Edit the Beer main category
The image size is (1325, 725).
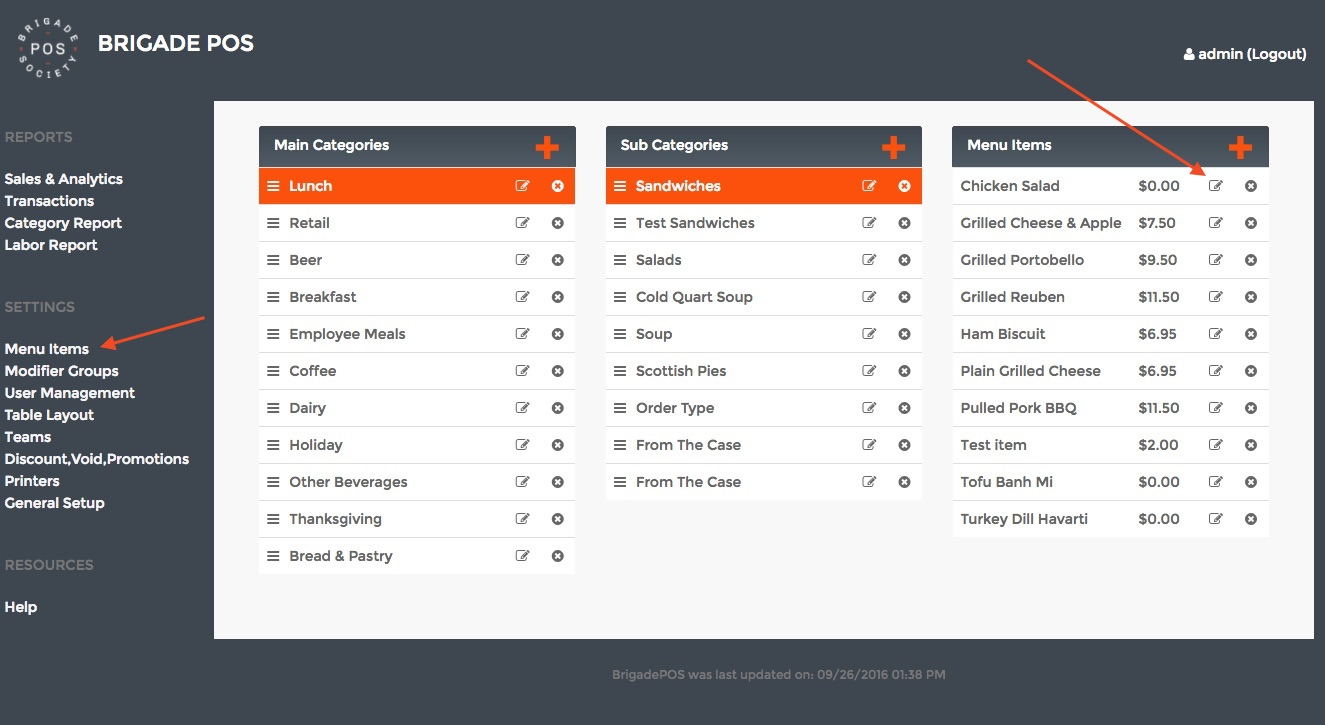[522, 260]
